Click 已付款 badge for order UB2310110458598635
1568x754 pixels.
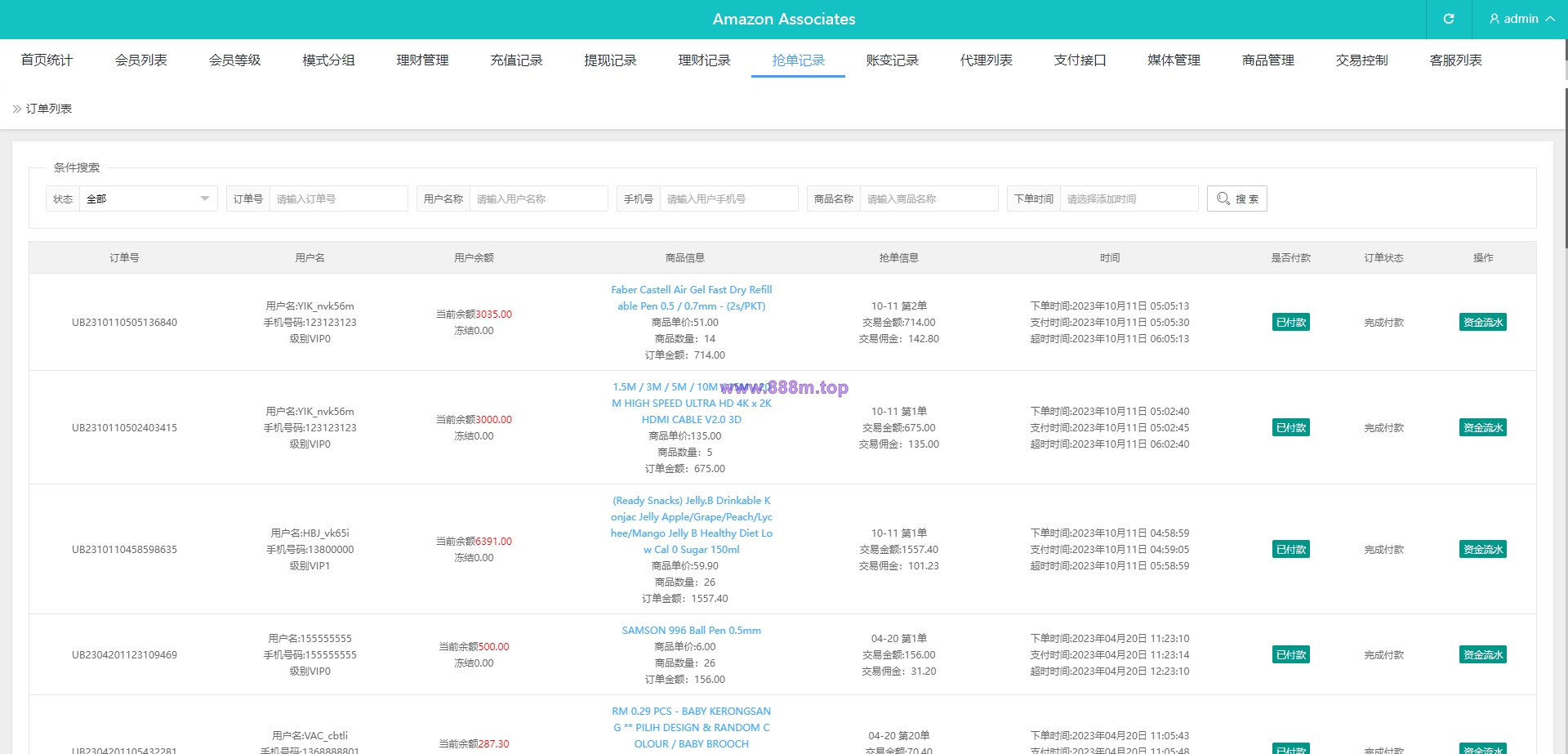click(1290, 549)
